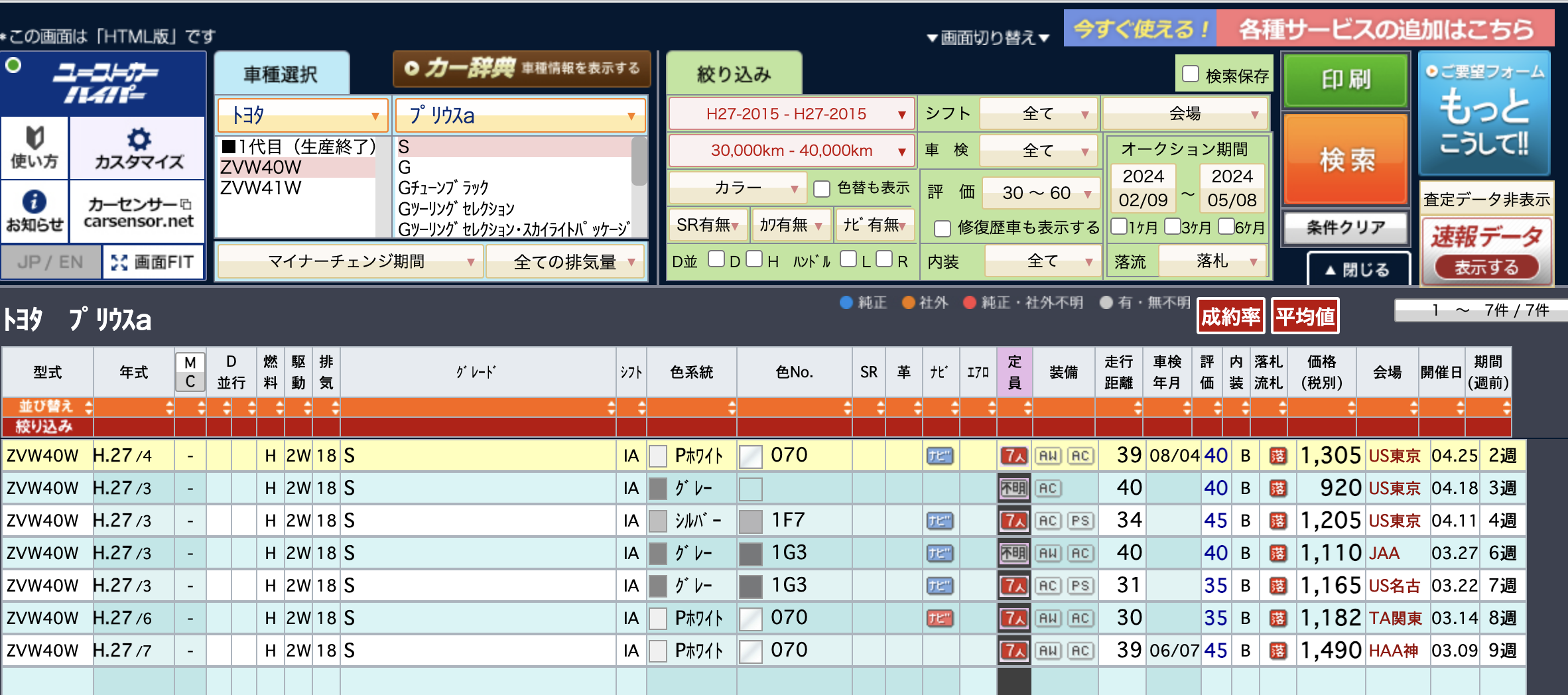
Task: Check 修復歴車も表示する
Action: click(x=943, y=228)
